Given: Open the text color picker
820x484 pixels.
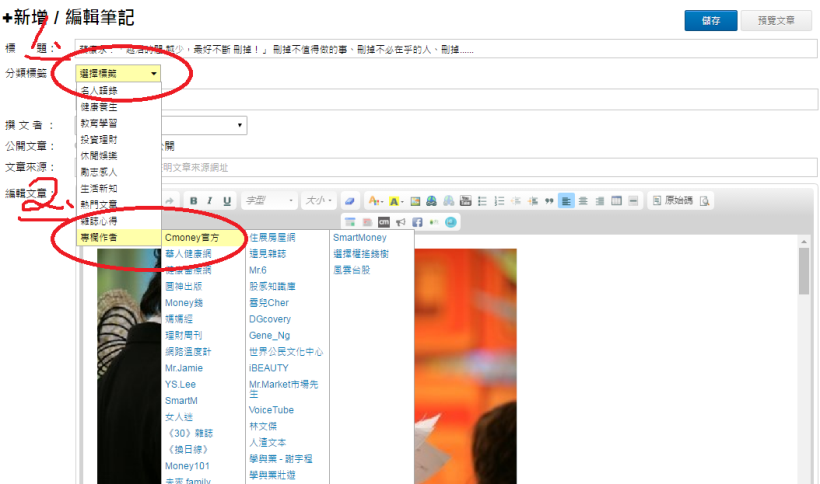Looking at the screenshot, I should pyautogui.click(x=375, y=201).
